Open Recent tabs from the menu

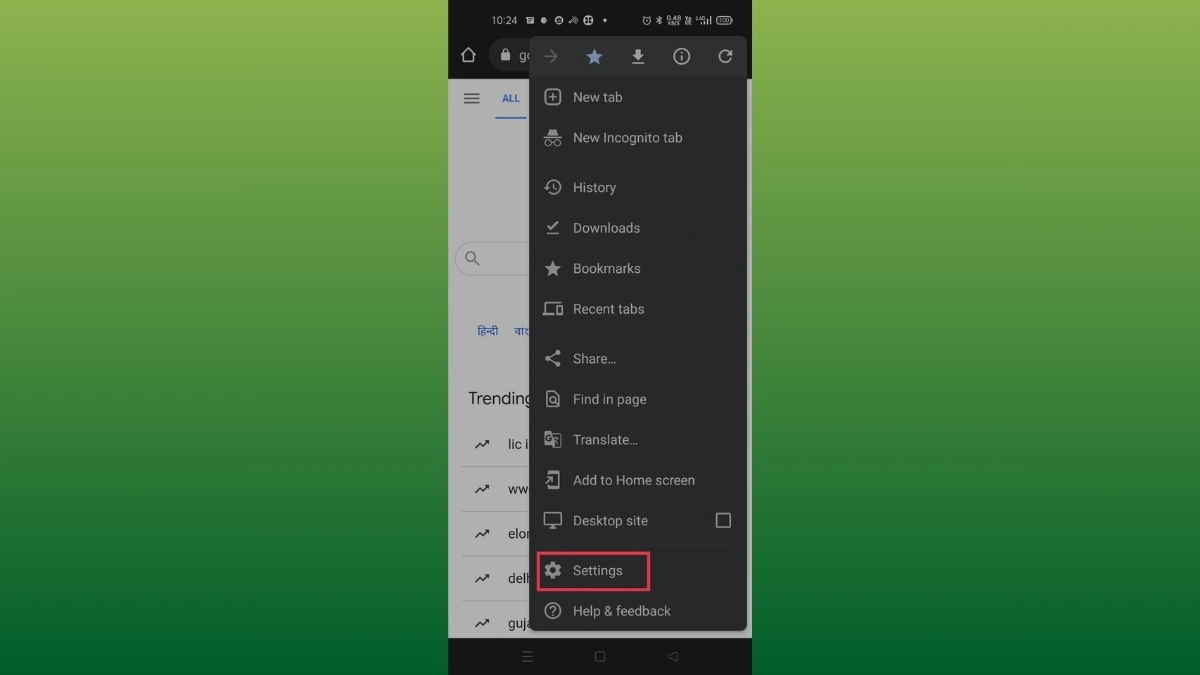(x=607, y=309)
